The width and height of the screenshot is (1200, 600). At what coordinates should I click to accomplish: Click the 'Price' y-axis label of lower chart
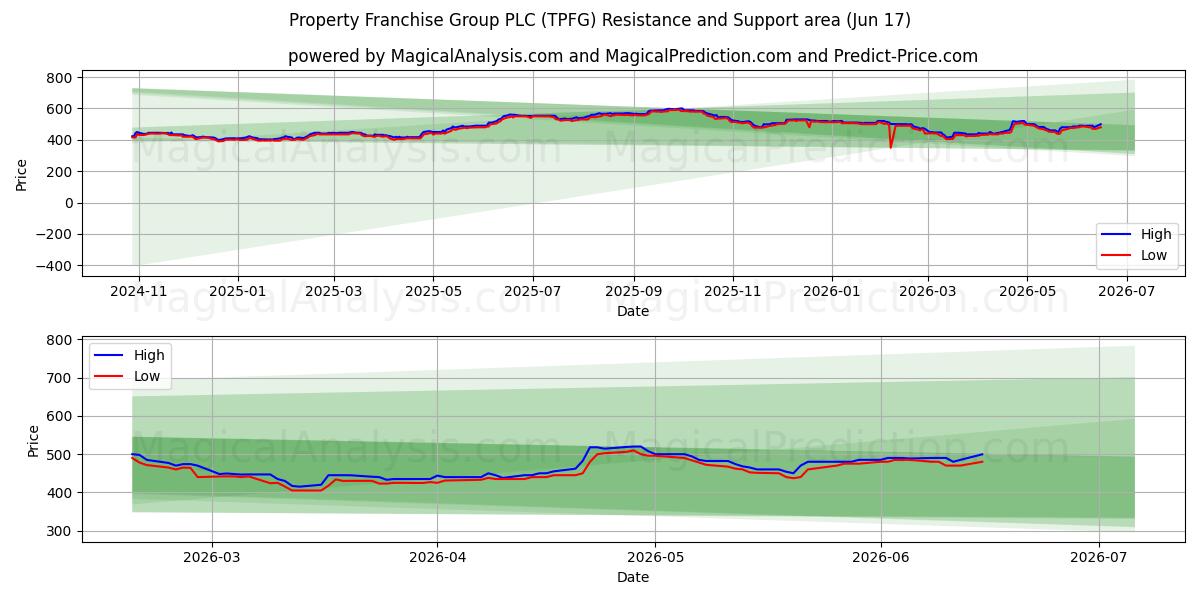click(x=34, y=441)
